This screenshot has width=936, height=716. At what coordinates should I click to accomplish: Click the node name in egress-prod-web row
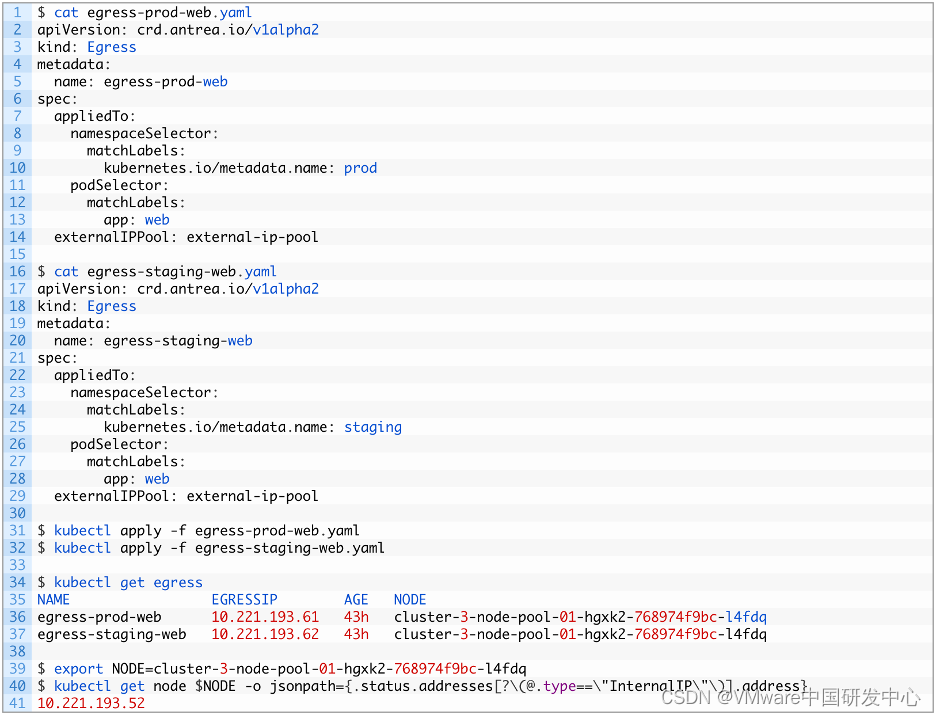(580, 617)
